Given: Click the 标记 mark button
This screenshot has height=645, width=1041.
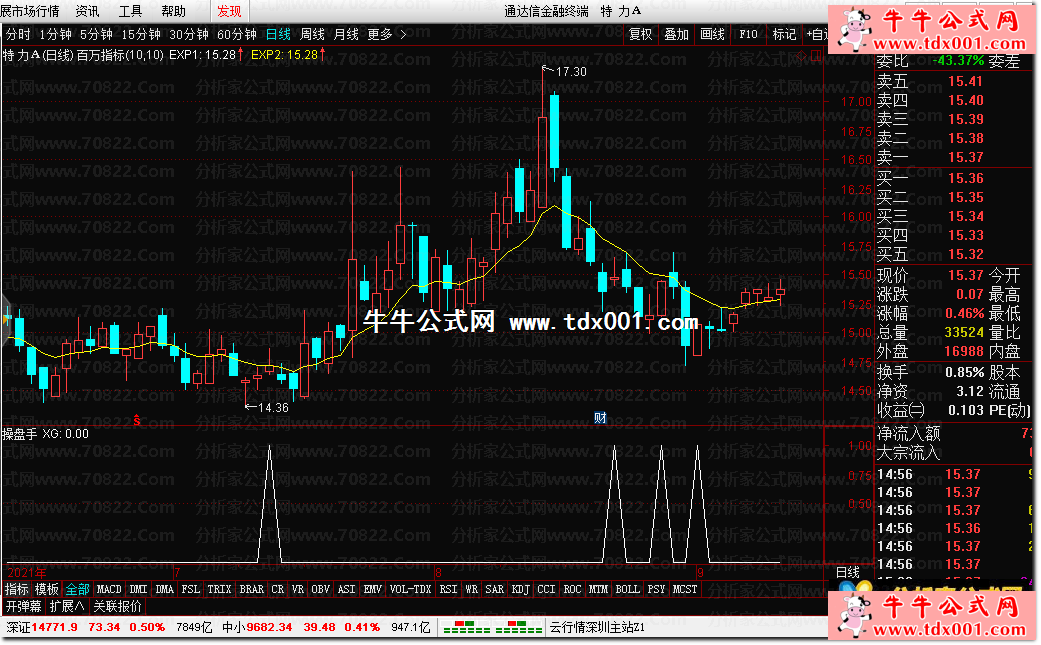Looking at the screenshot, I should click(784, 34).
